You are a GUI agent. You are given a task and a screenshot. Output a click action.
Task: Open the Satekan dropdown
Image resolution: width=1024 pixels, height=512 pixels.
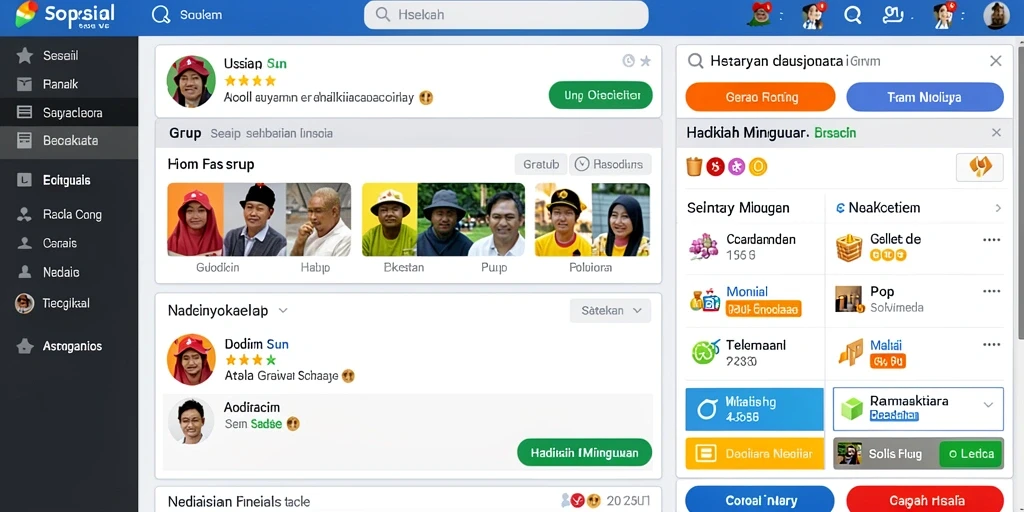(x=611, y=311)
